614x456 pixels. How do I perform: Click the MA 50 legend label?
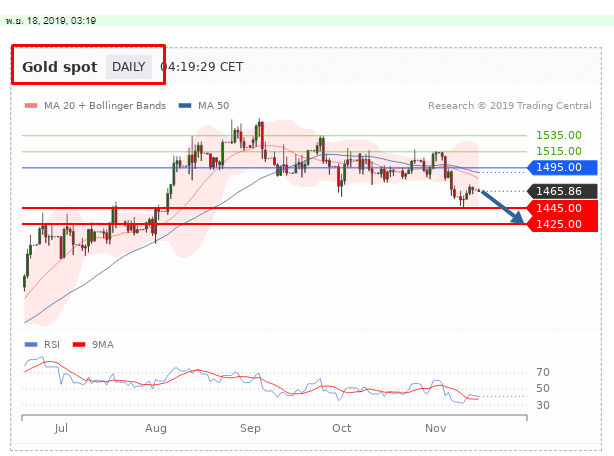point(213,106)
